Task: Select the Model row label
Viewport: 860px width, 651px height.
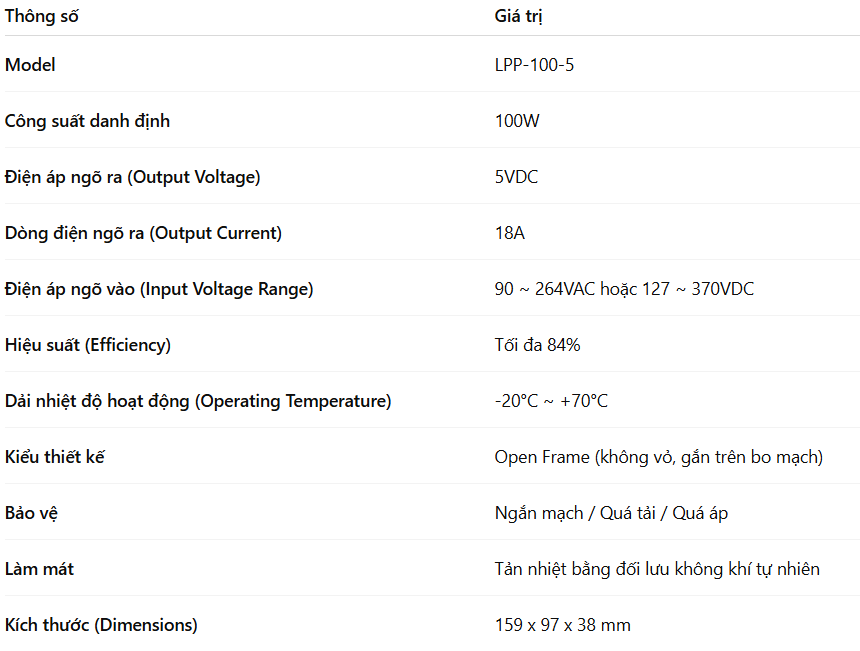Action: [31, 65]
